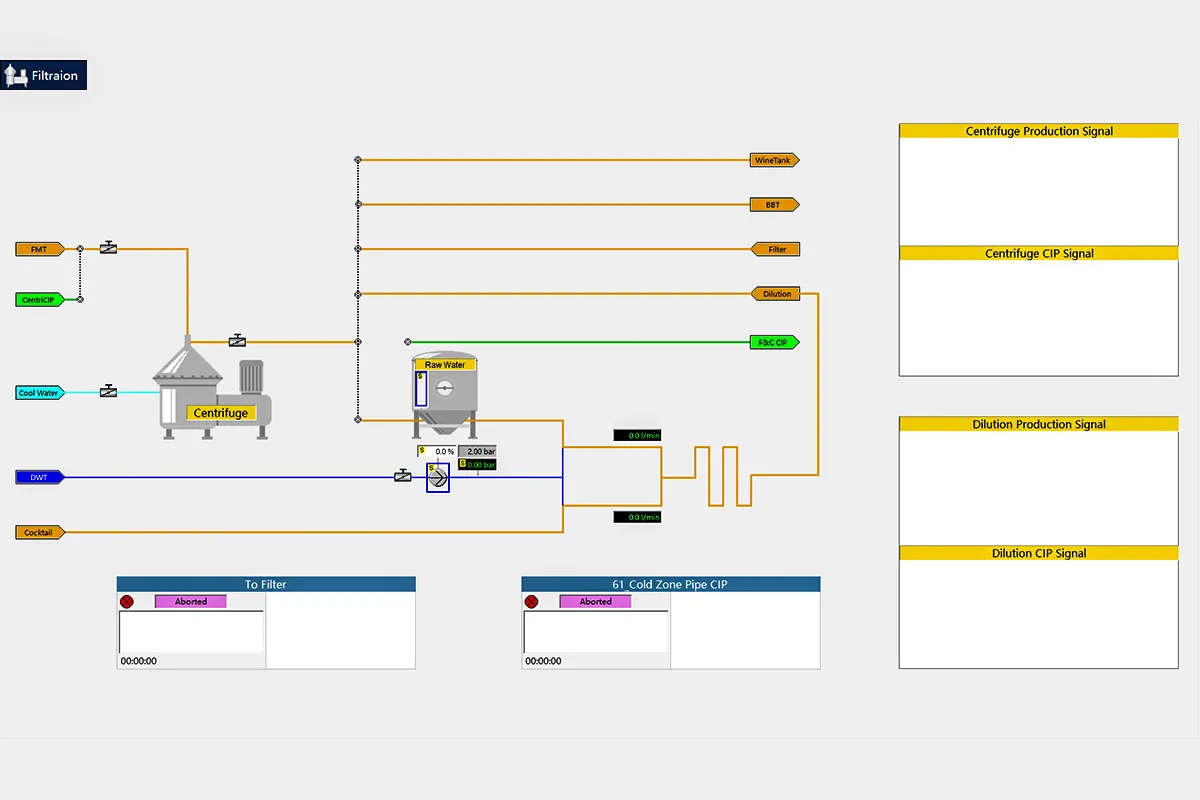Click the valve before the DWT pump
Image resolution: width=1200 pixels, height=800 pixels.
(403, 476)
